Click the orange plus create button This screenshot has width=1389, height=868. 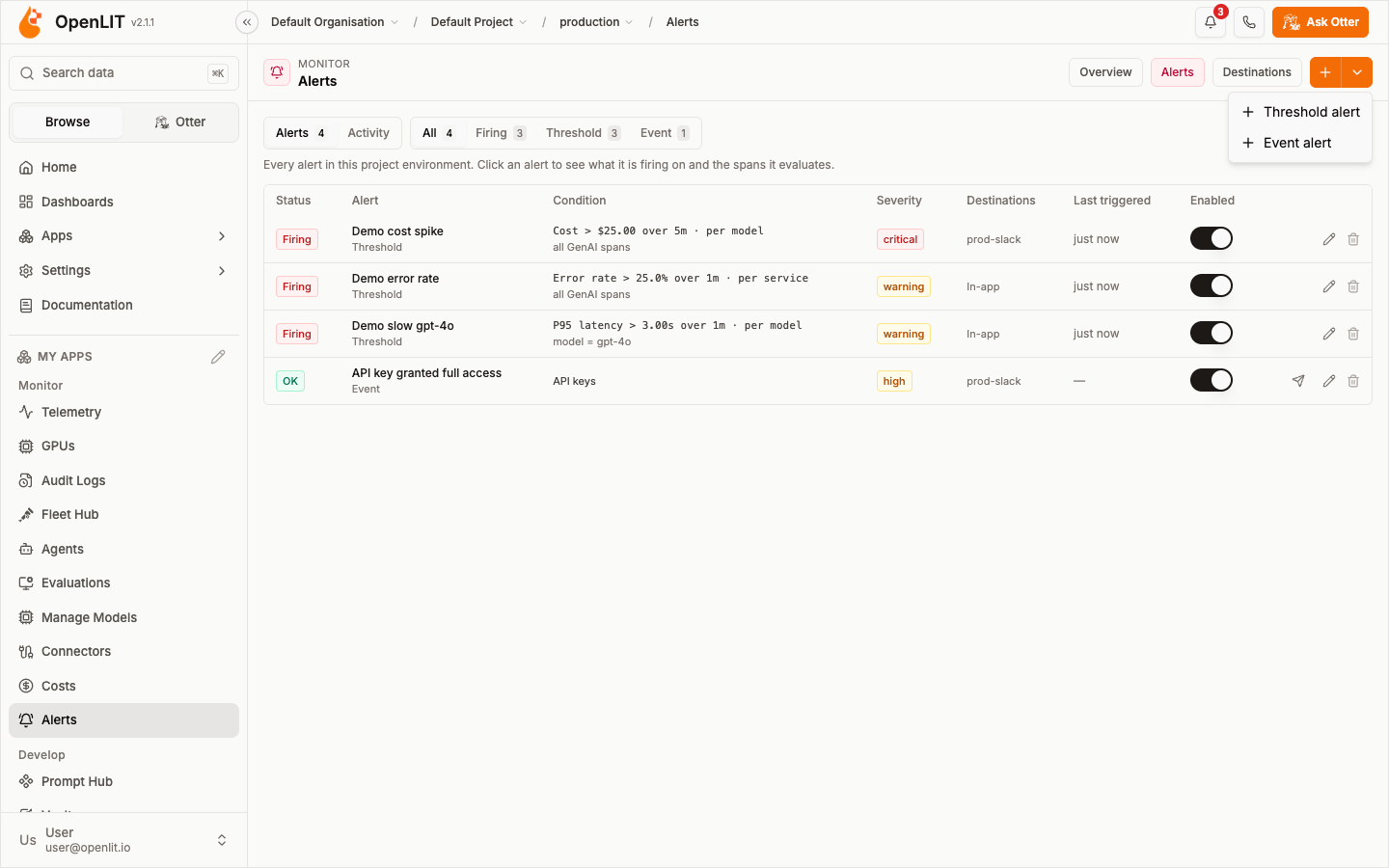(1325, 72)
